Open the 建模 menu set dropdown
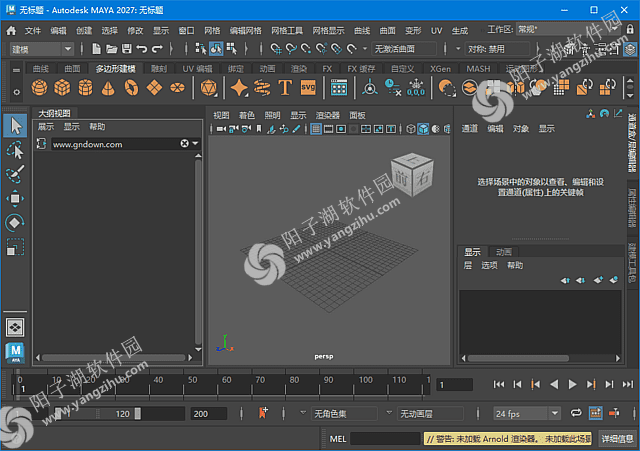640x451 pixels. click(x=41, y=49)
